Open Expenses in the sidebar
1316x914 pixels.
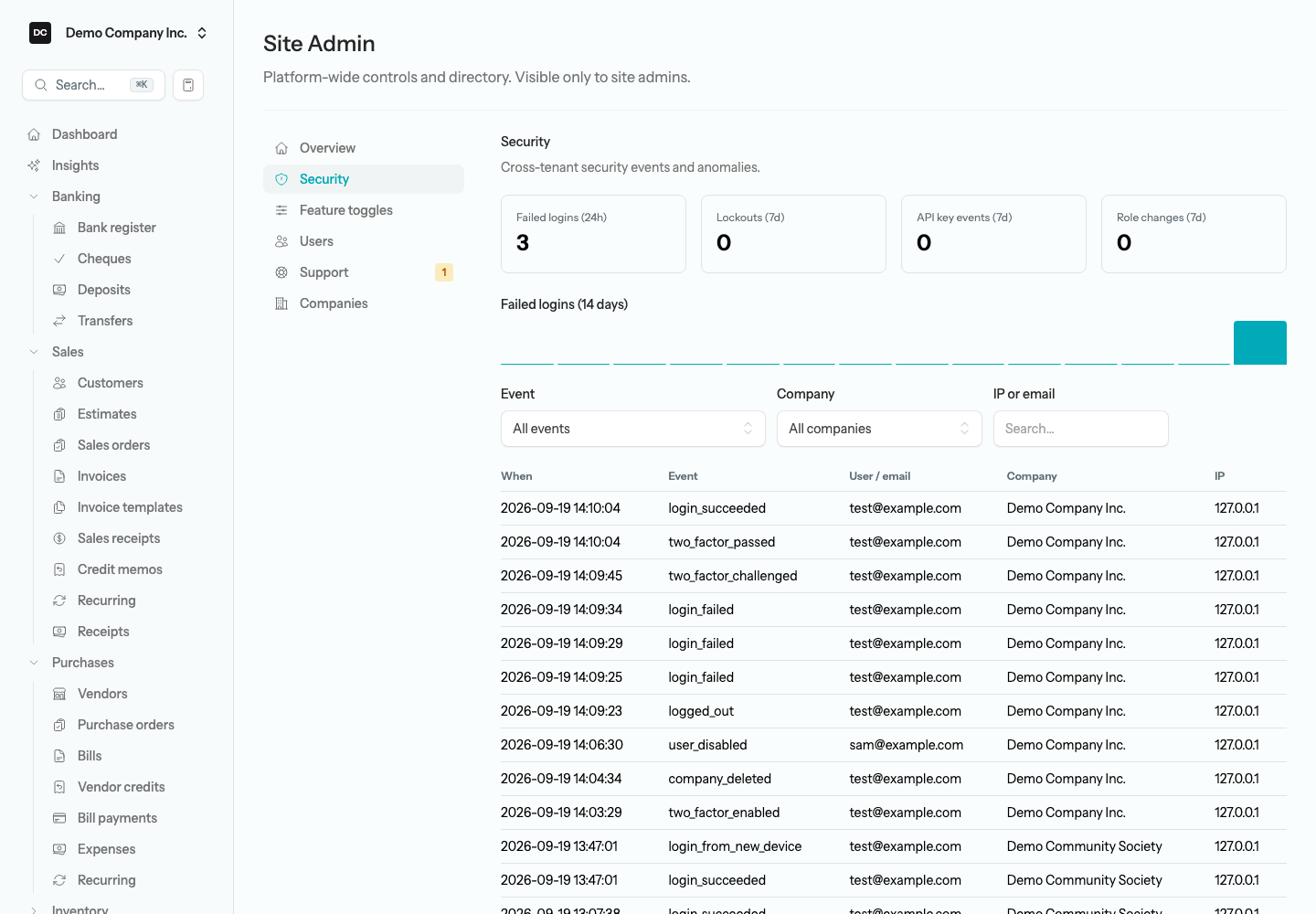click(x=106, y=849)
